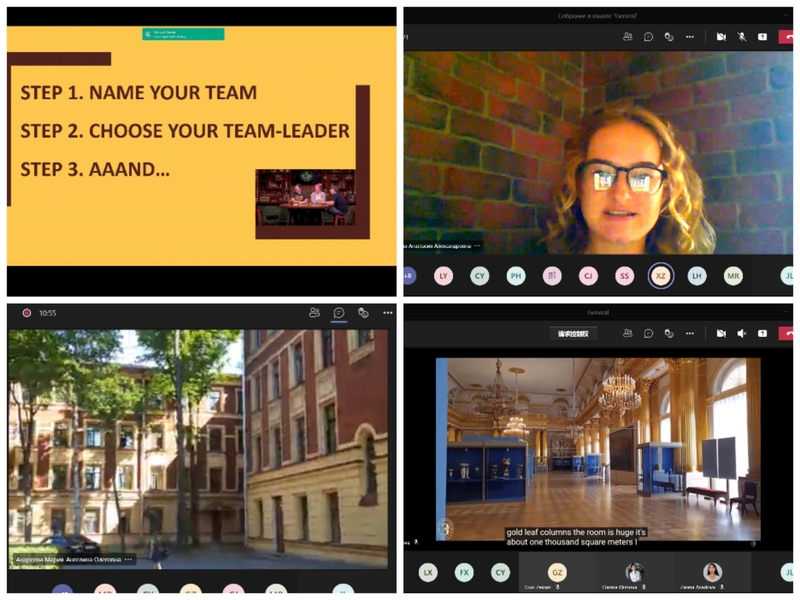Viewport: 800px width, 600px height.
Task: Unmute microphone in the top-right meeting
Action: point(742,36)
